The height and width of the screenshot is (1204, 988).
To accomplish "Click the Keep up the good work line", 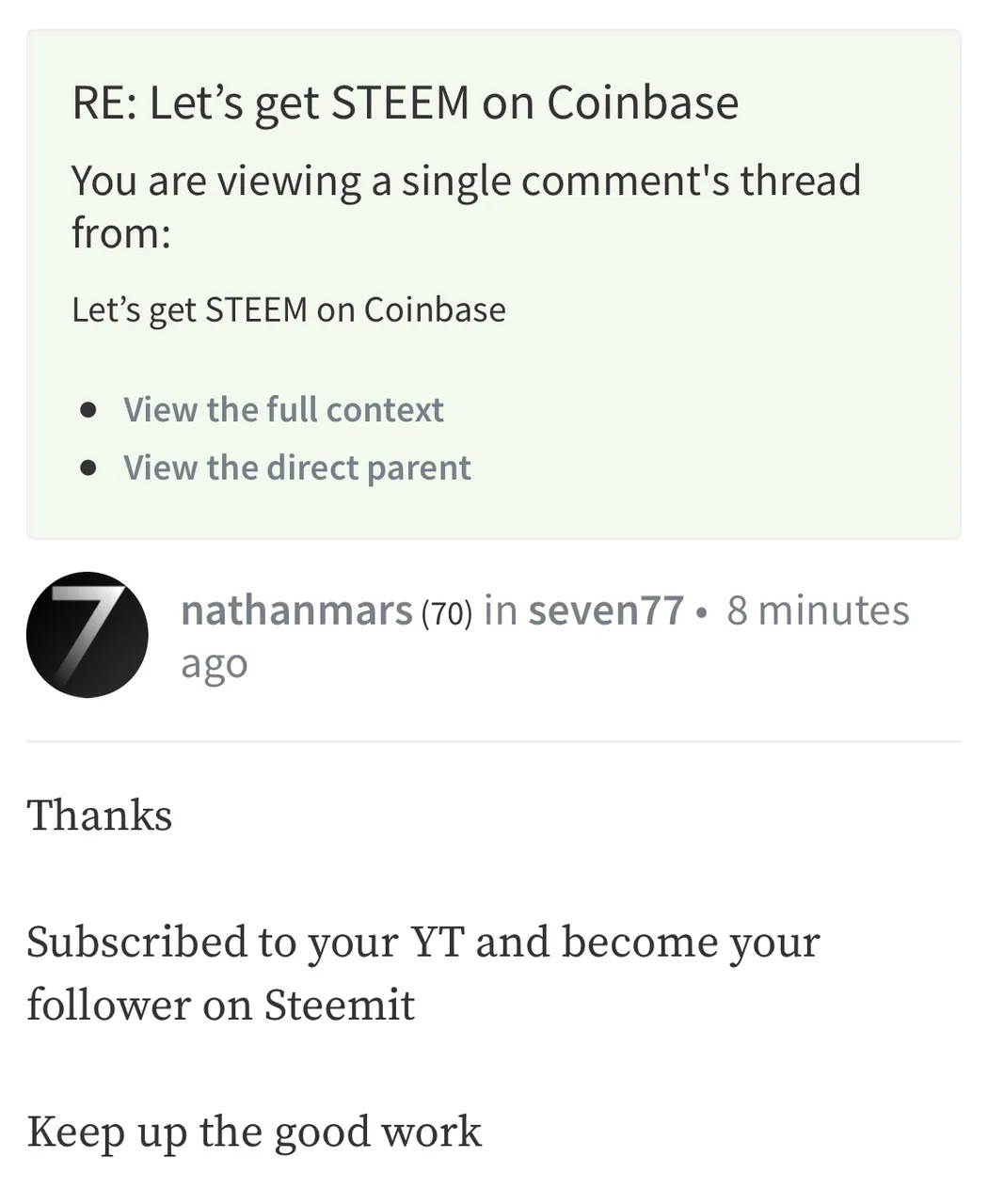I will (x=254, y=1133).
